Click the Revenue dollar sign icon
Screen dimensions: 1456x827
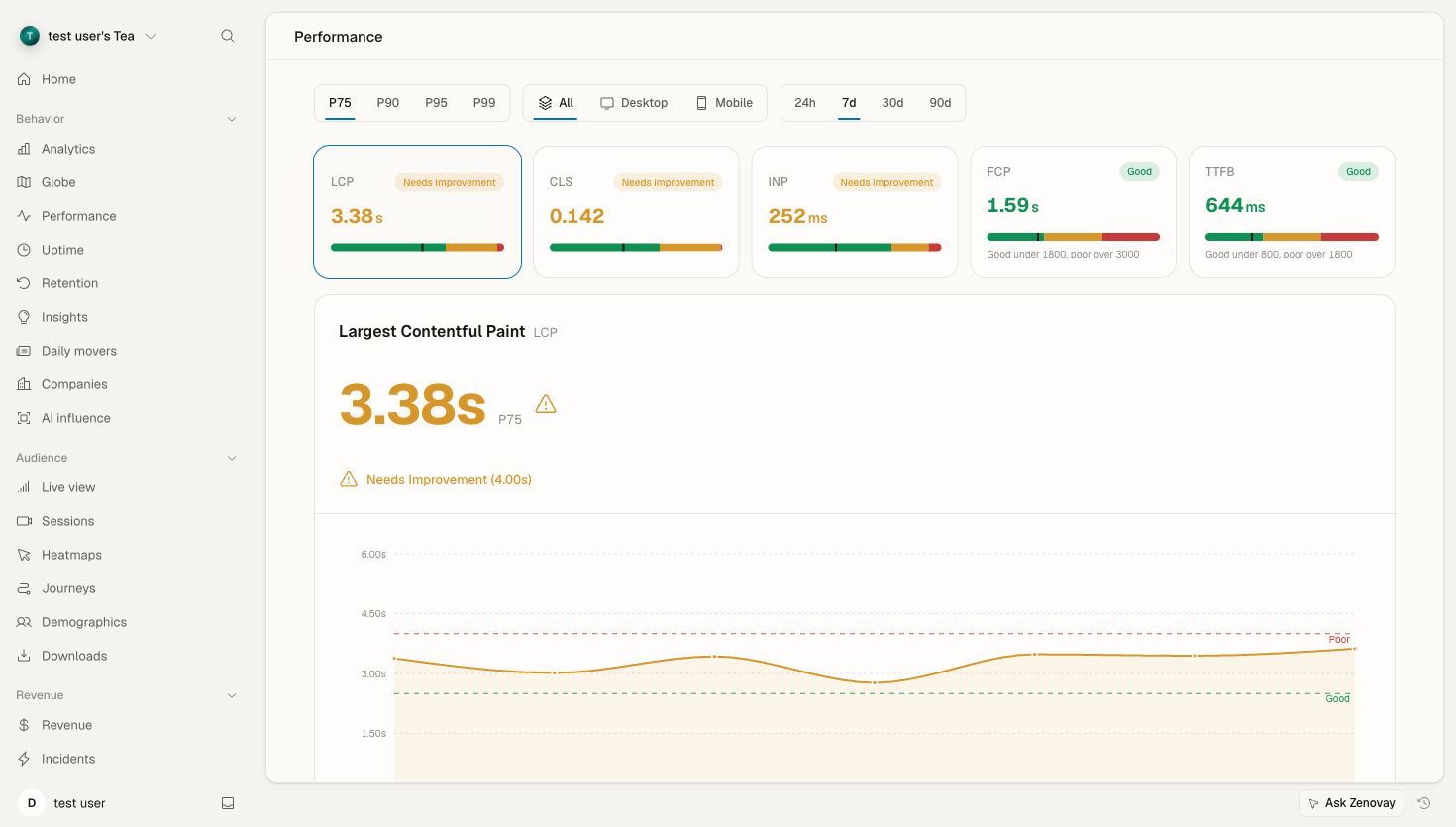(24, 725)
